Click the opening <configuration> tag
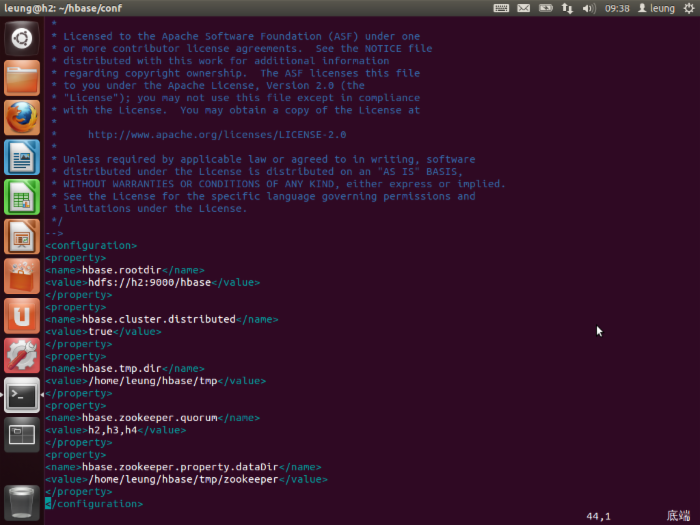This screenshot has width=700, height=525. click(91, 245)
